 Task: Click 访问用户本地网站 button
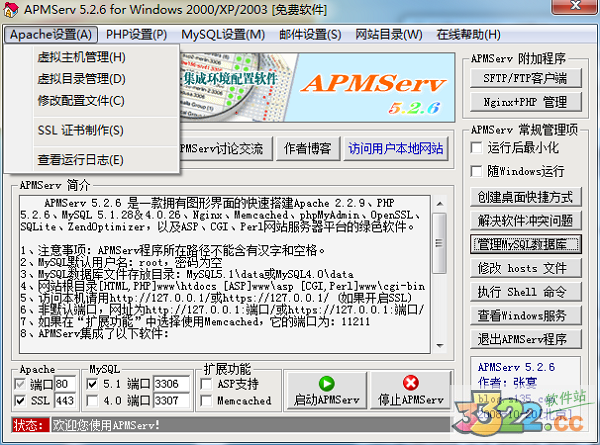(396, 148)
